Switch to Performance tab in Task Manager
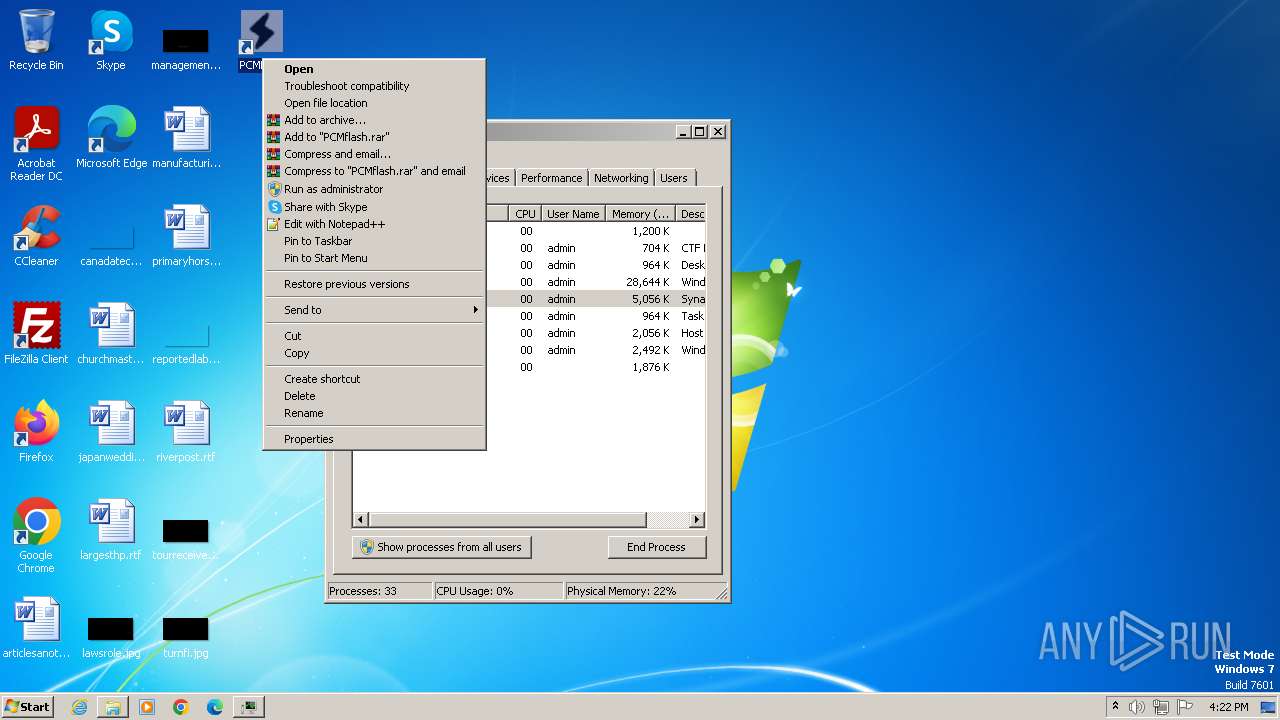Screen dimensions: 1280x720 click(551, 178)
